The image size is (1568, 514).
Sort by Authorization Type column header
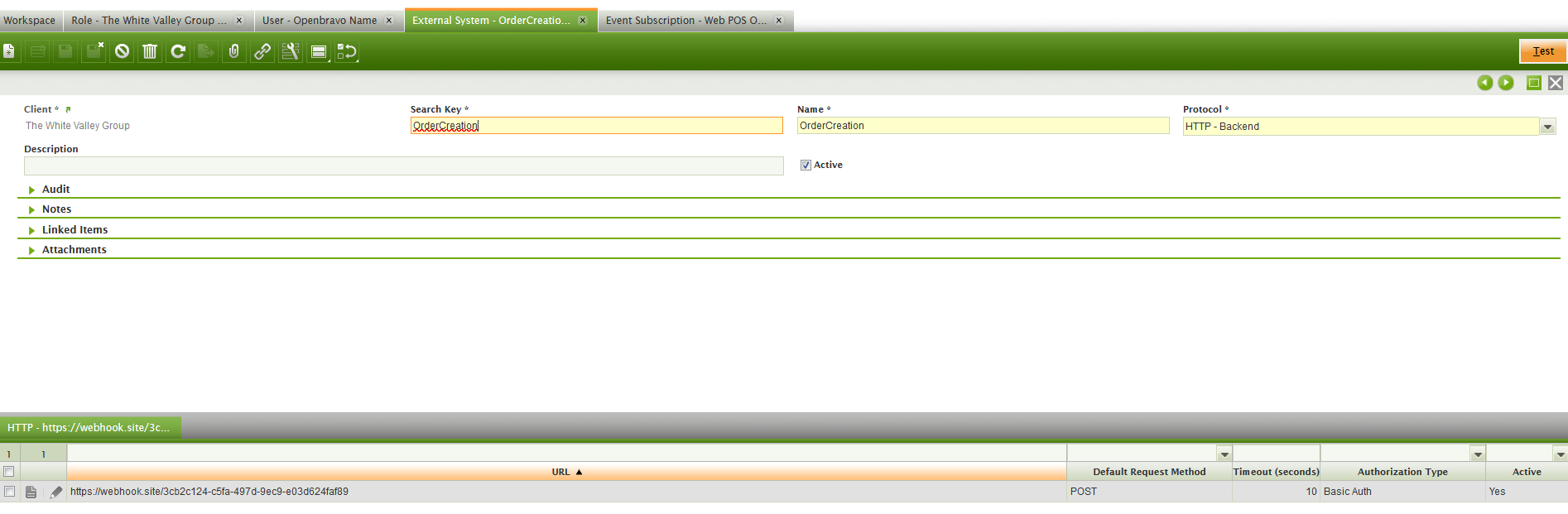click(x=1402, y=472)
